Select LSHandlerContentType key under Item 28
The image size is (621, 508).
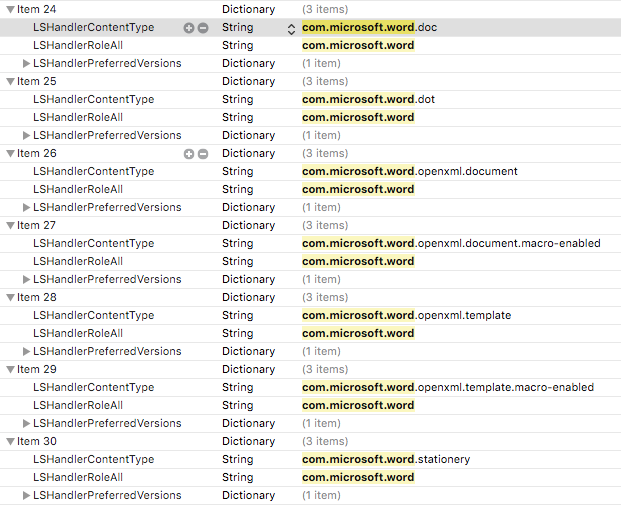pos(93,316)
